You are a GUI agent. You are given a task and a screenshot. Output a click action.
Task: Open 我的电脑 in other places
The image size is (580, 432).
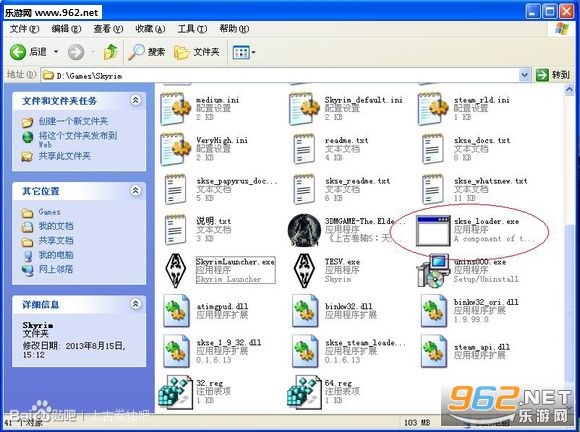pyautogui.click(x=56, y=255)
